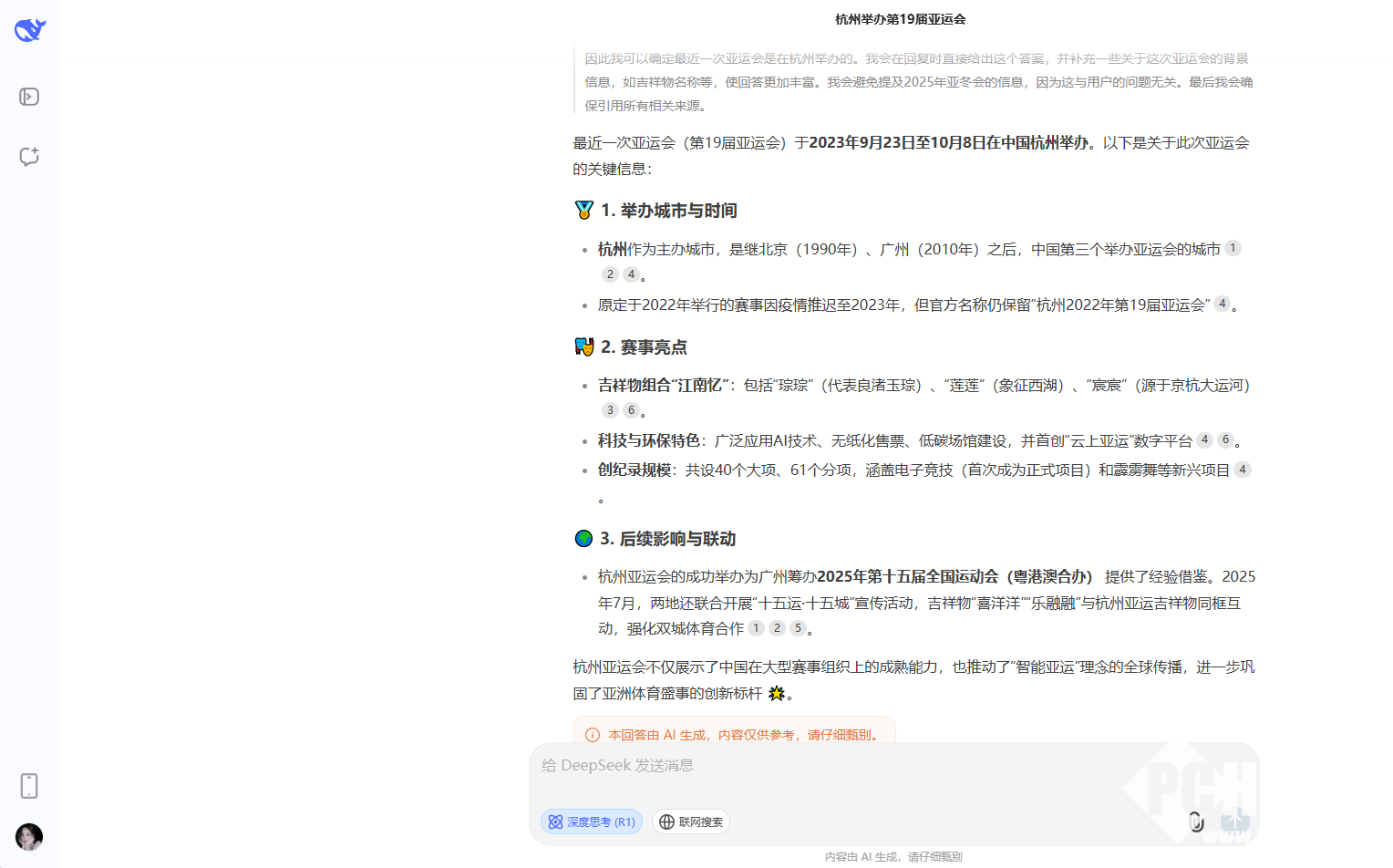This screenshot has width=1393, height=868.
Task: Click the info icon in the AI disclaimer
Action: (593, 735)
